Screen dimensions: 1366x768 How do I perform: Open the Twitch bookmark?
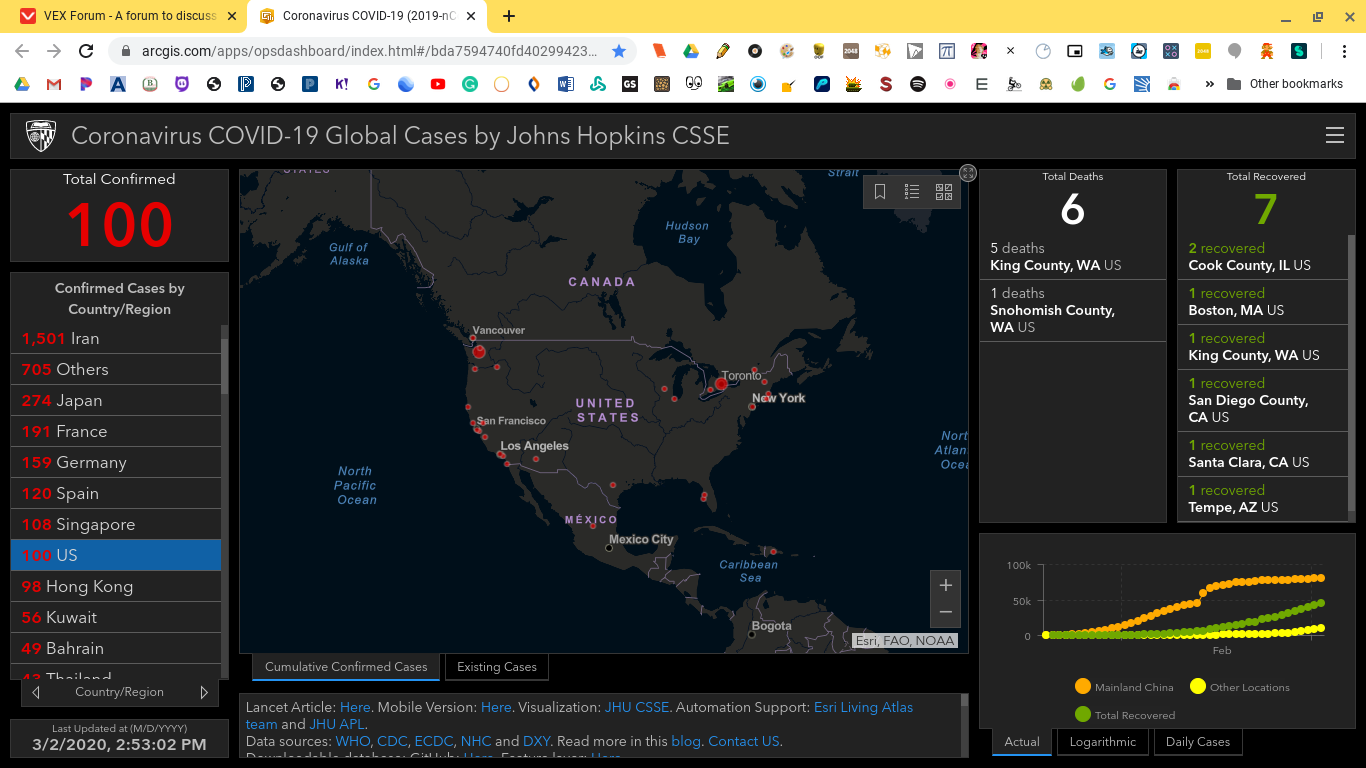click(182, 84)
